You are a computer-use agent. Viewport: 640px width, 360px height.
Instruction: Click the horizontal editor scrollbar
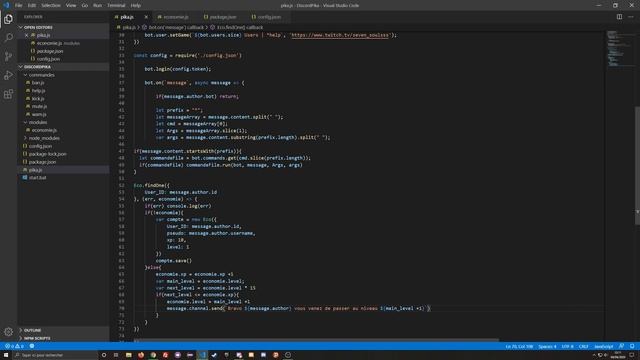316,340
